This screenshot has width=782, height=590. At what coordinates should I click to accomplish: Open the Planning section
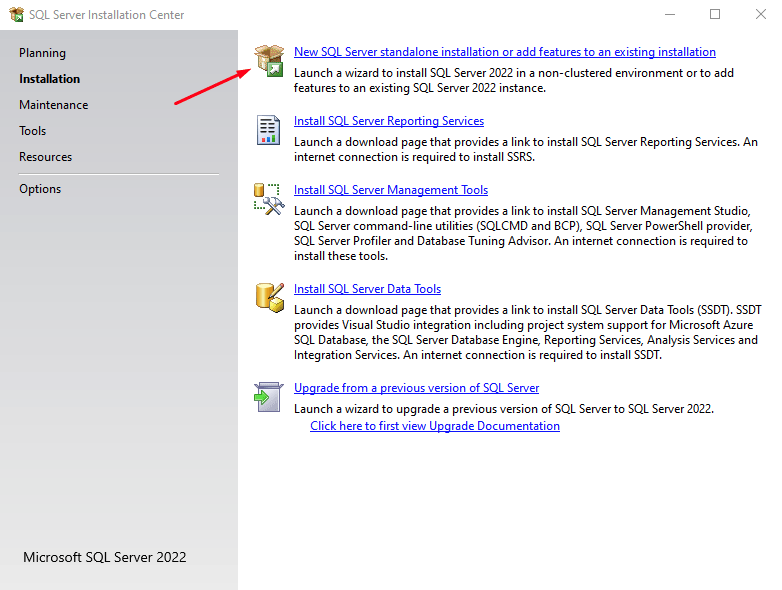pyautogui.click(x=42, y=53)
